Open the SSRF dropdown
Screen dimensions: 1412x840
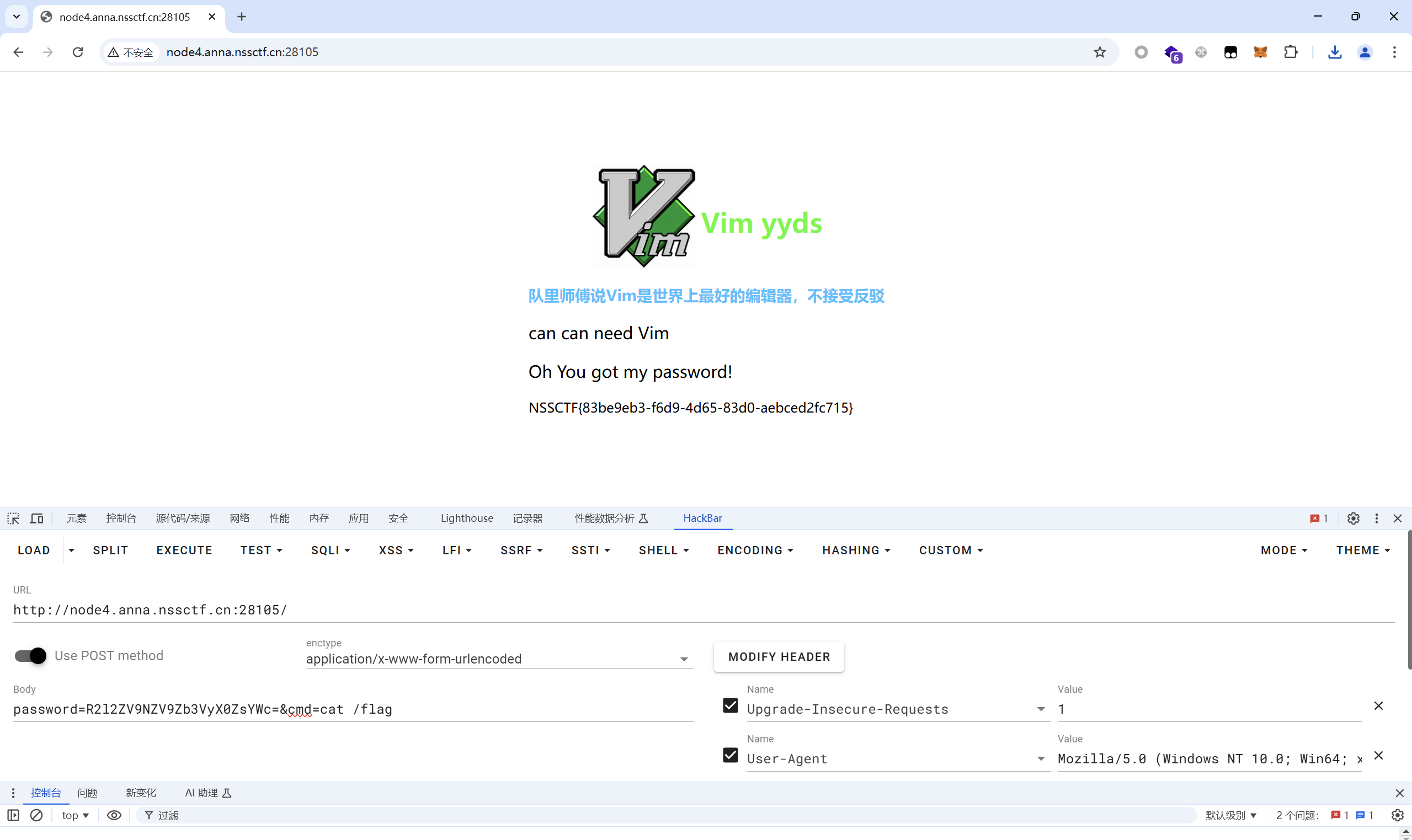[521, 550]
